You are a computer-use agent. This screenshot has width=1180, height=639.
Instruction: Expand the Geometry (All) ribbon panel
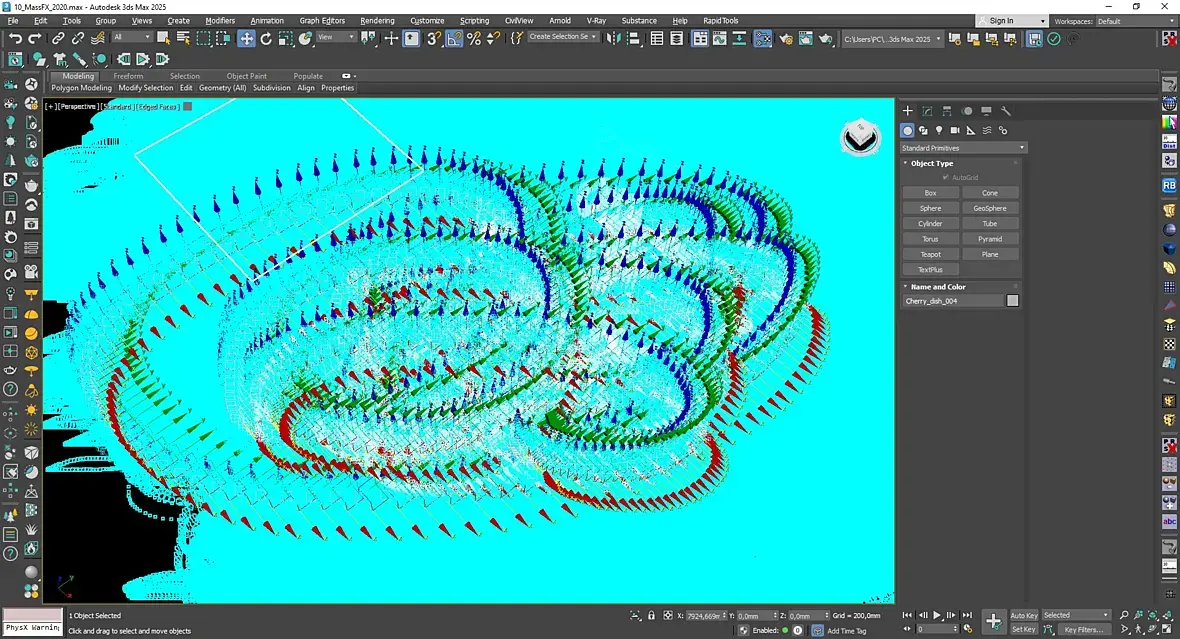(x=222, y=88)
